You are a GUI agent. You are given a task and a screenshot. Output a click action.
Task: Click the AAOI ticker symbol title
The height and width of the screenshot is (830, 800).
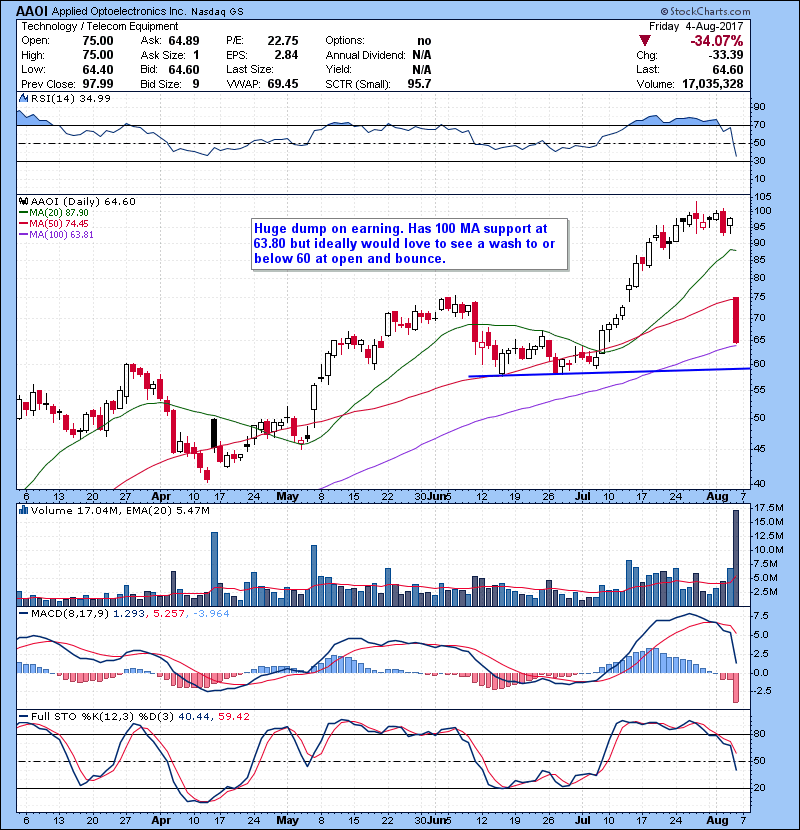tap(32, 11)
